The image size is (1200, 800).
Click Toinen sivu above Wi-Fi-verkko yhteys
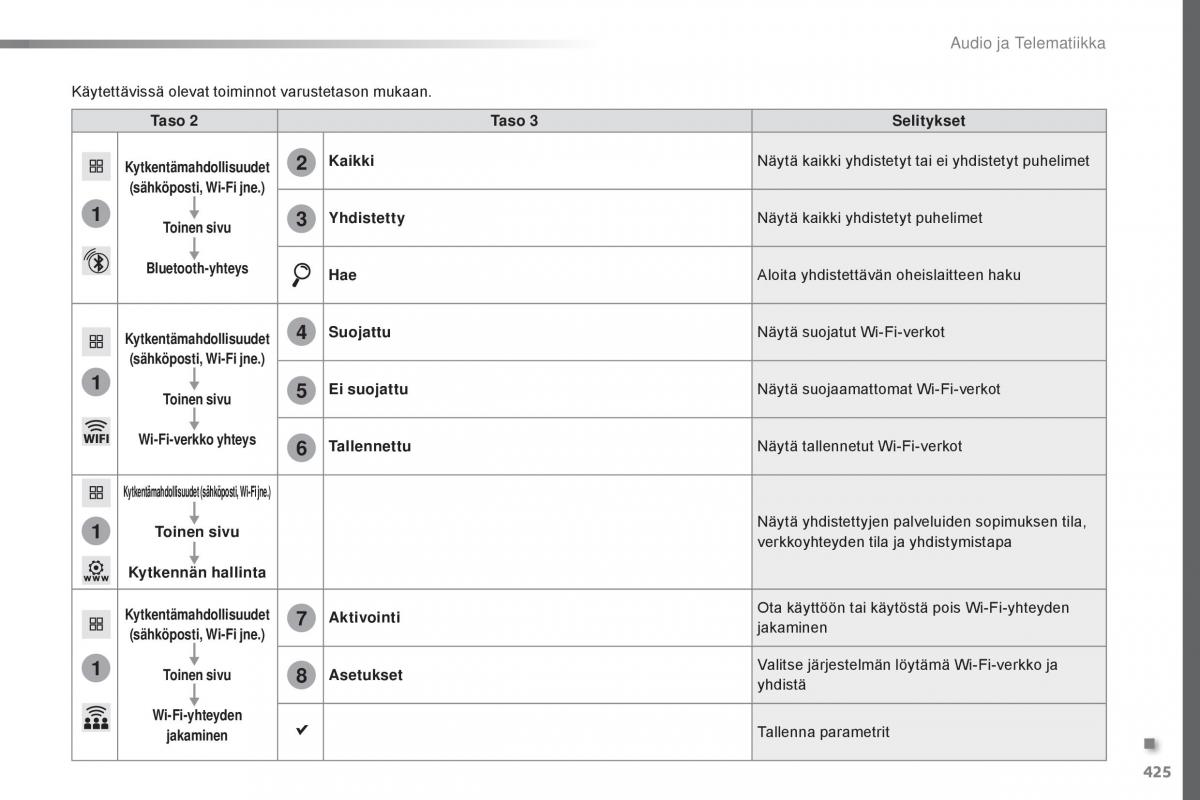click(197, 399)
